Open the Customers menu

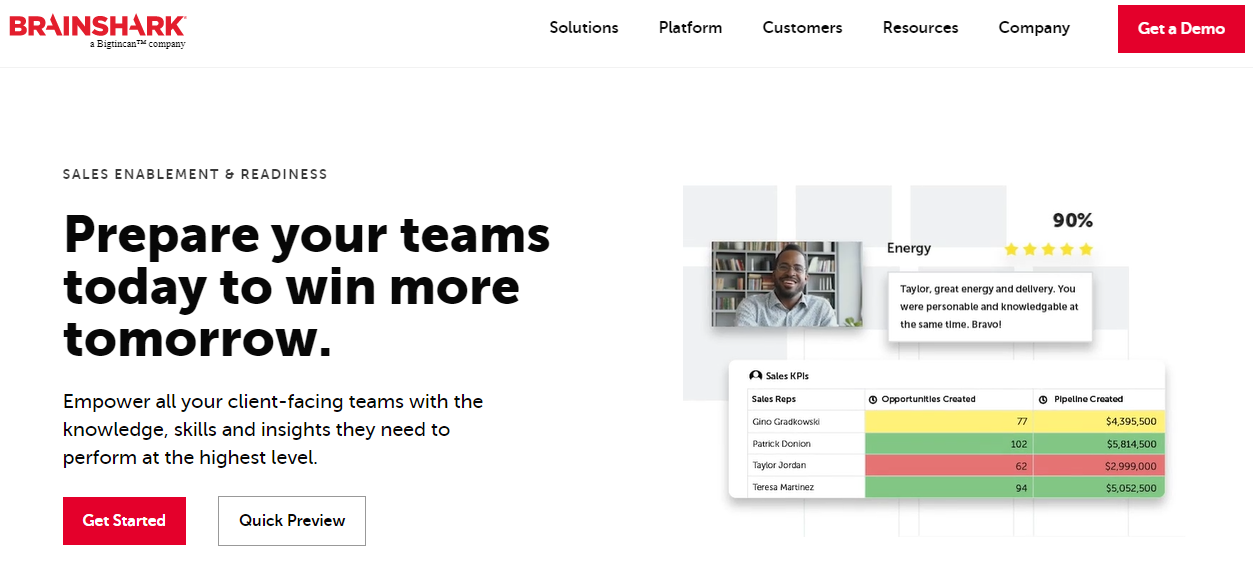tap(802, 28)
